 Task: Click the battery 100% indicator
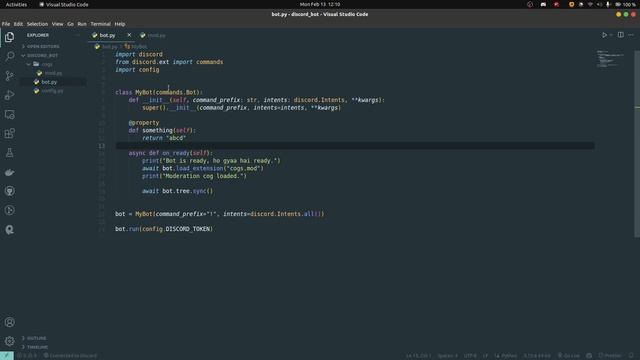[x=626, y=4]
